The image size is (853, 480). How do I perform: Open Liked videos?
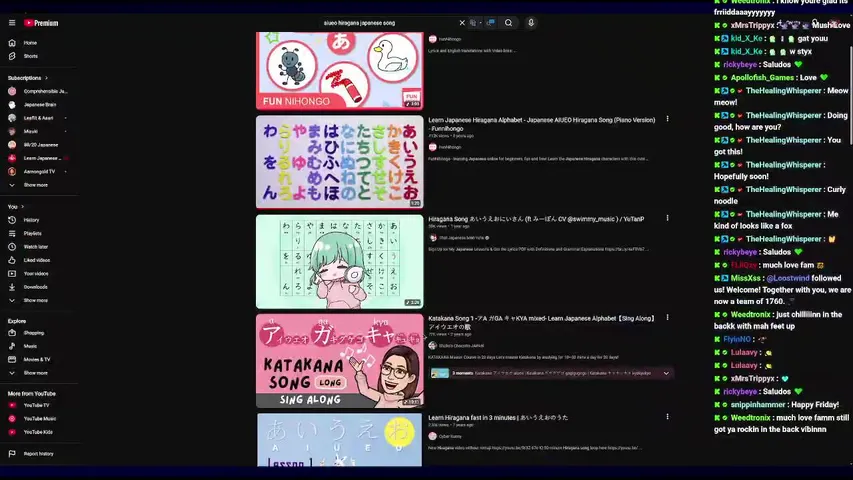(x=29, y=260)
